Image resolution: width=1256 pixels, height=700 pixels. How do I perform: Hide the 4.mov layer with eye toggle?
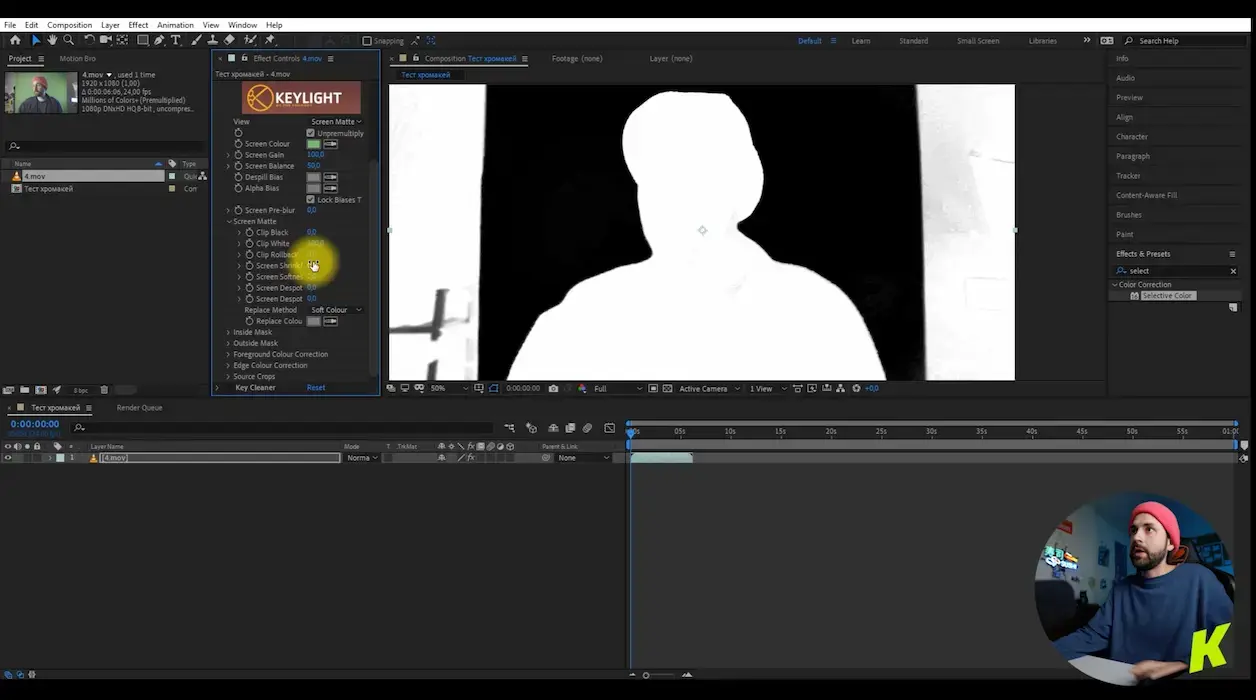click(x=8, y=458)
